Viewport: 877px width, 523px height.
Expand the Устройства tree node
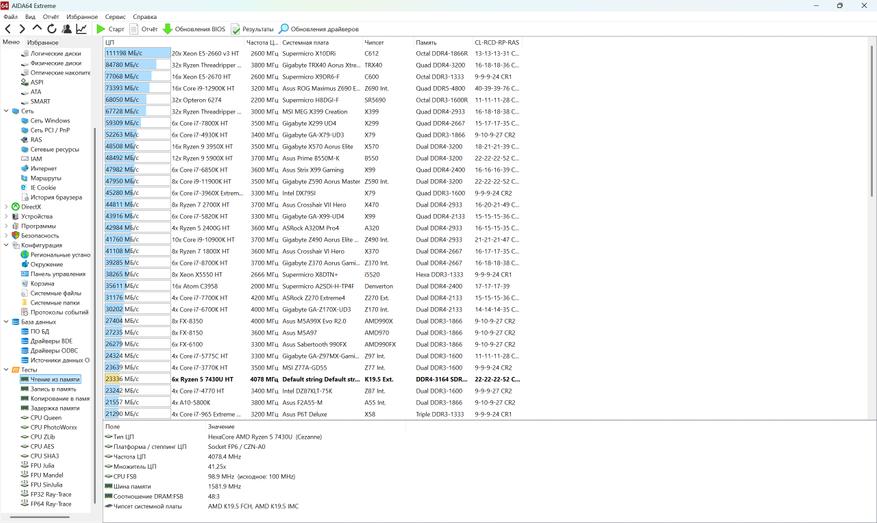(x=6, y=216)
